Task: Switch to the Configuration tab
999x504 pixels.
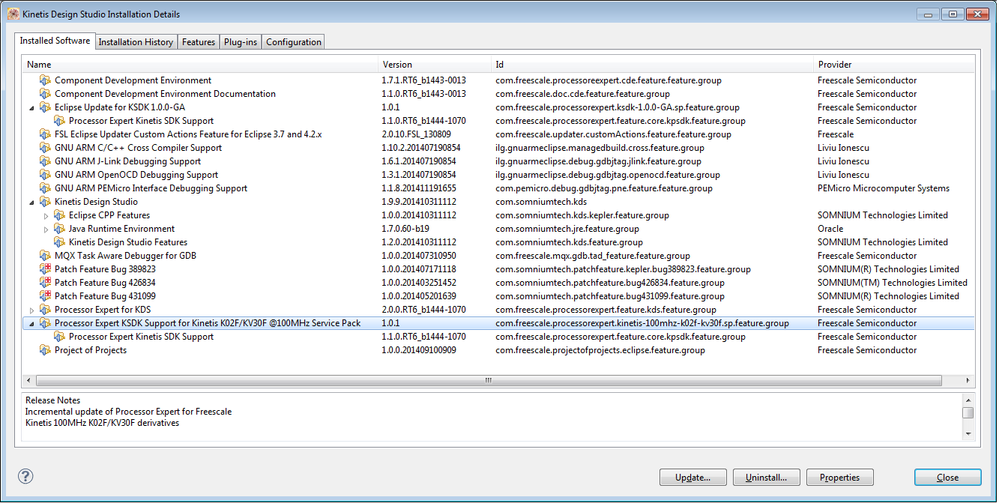Action: (x=293, y=42)
